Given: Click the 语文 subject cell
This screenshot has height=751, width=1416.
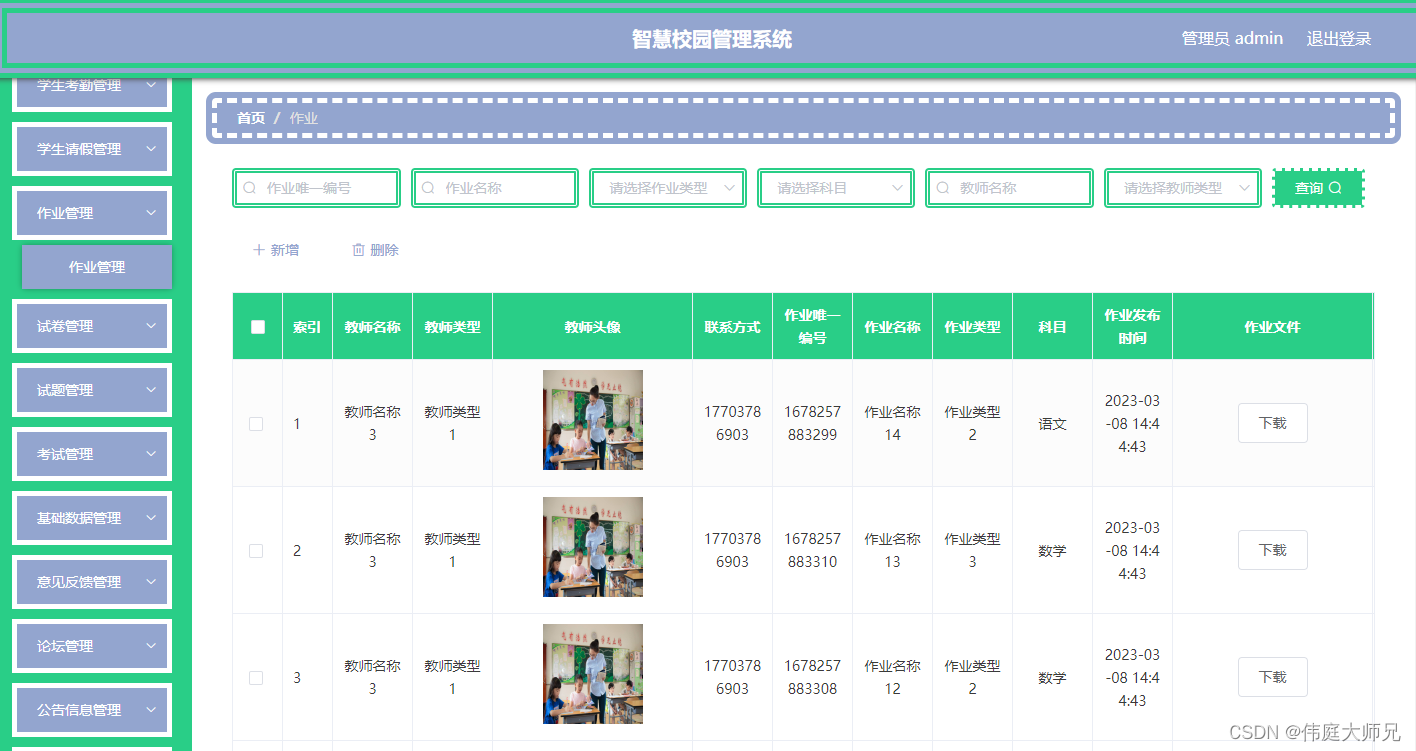Looking at the screenshot, I should tap(1052, 424).
